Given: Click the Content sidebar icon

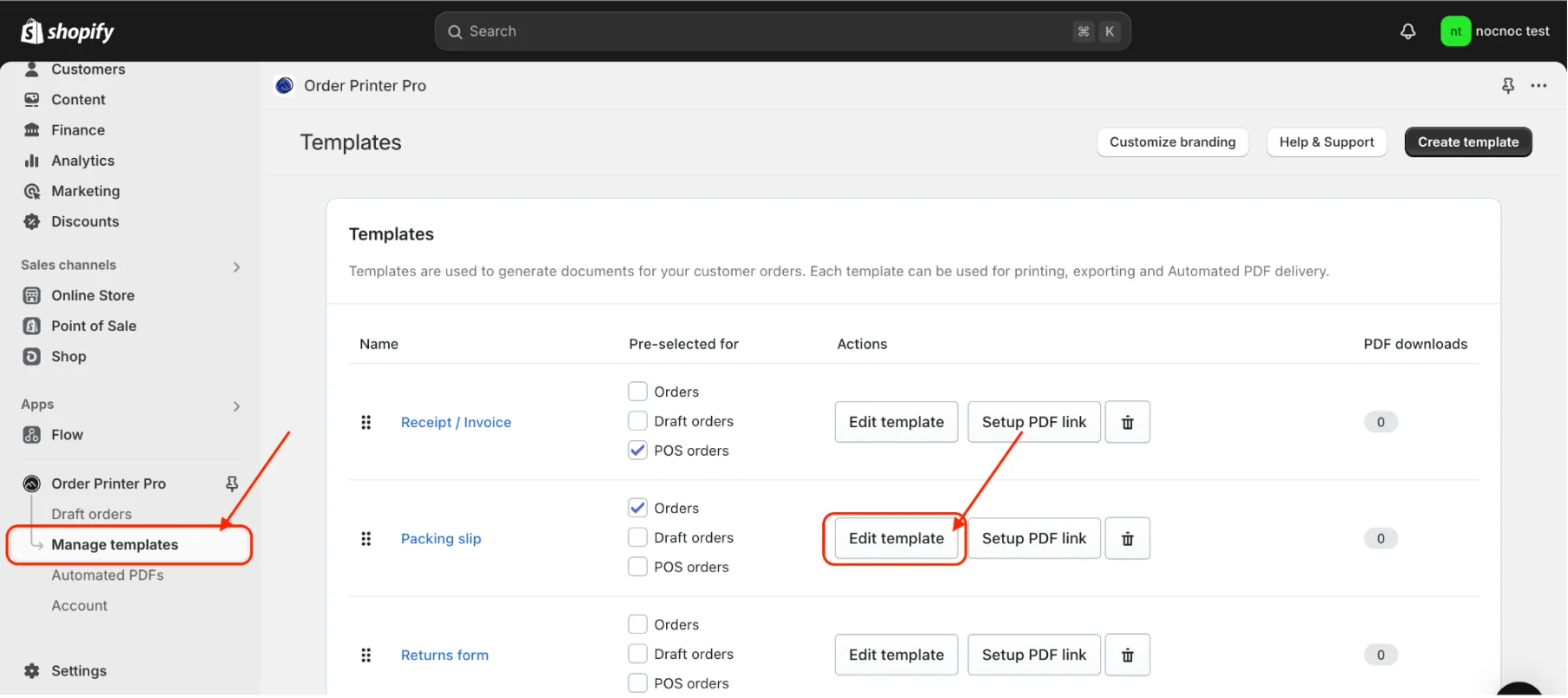Looking at the screenshot, I should point(32,100).
